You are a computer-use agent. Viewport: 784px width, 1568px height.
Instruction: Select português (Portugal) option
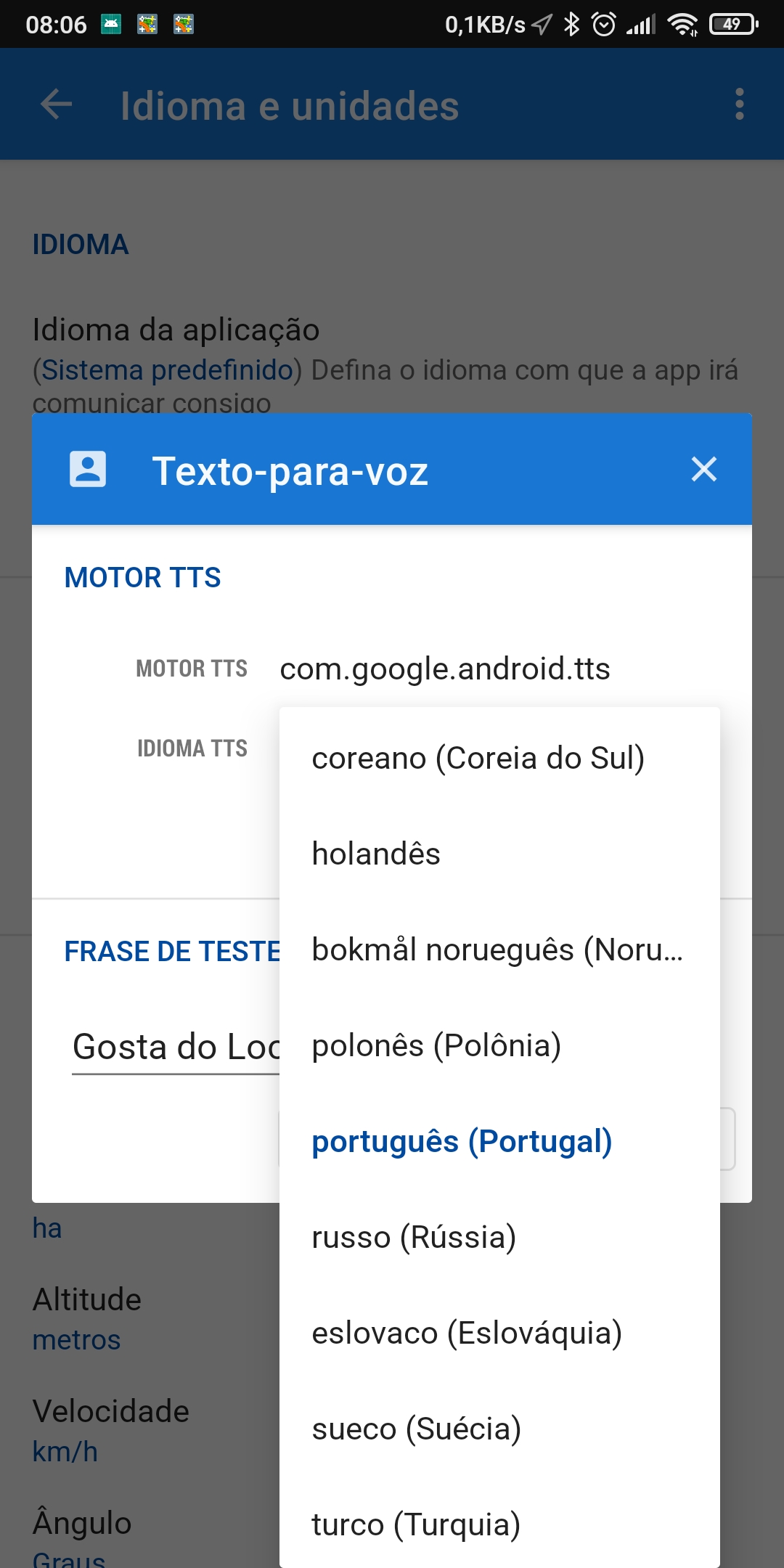(x=462, y=1141)
